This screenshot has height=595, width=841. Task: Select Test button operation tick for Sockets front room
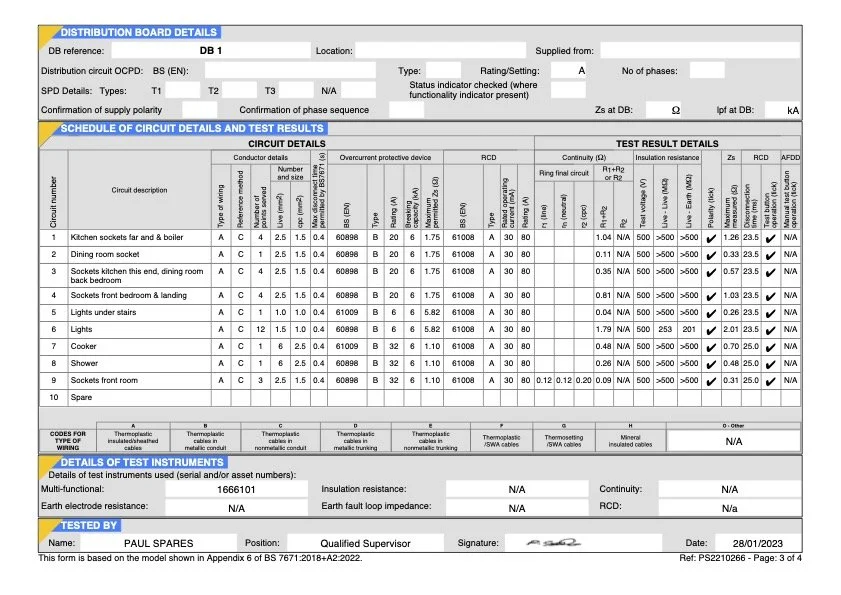coord(771,381)
